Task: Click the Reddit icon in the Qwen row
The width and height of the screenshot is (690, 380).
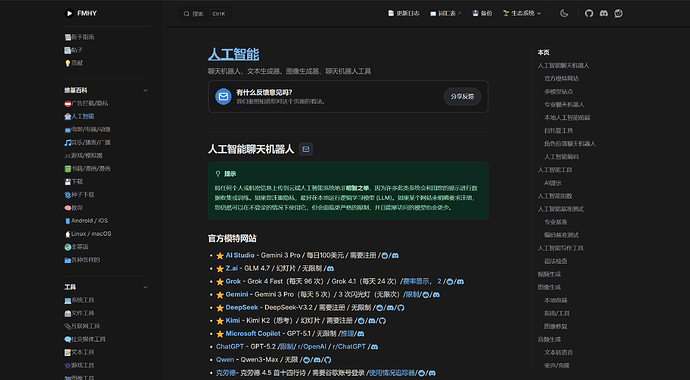Action: (306, 360)
